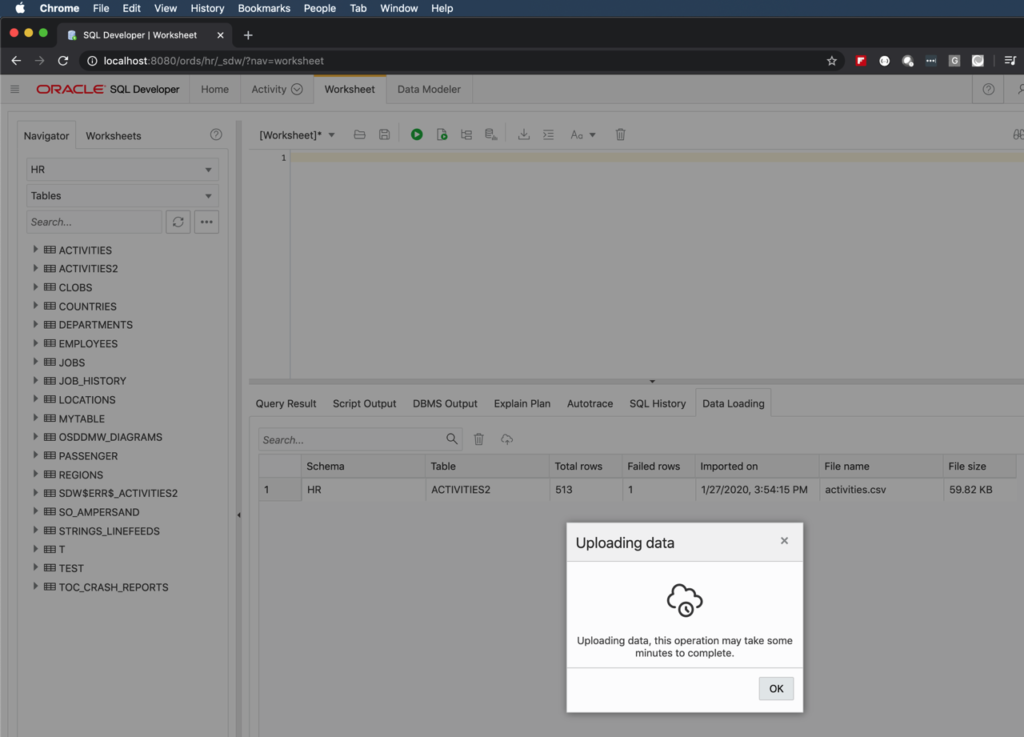The image size is (1024, 737).
Task: Click the Explain Plan toolbar icon
Action: [x=466, y=134]
